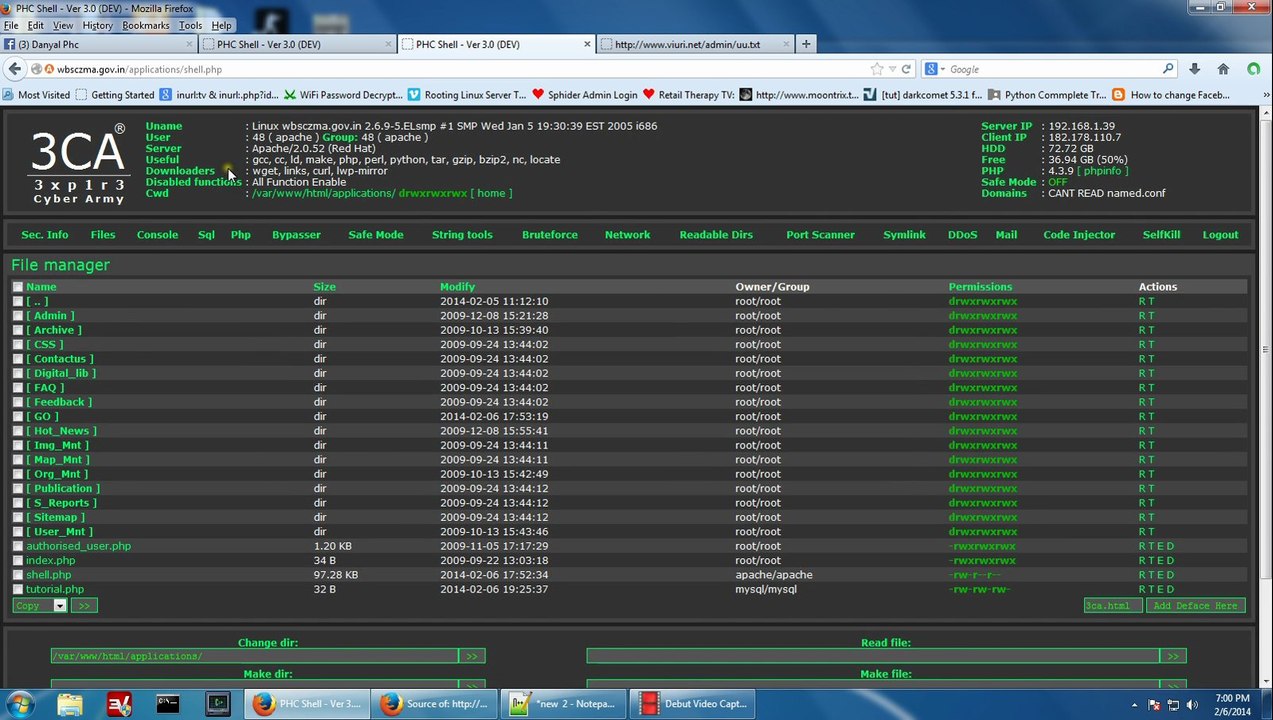Image resolution: width=1273 pixels, height=720 pixels.
Task: Open Getting Started bookmark
Action: [114, 95]
